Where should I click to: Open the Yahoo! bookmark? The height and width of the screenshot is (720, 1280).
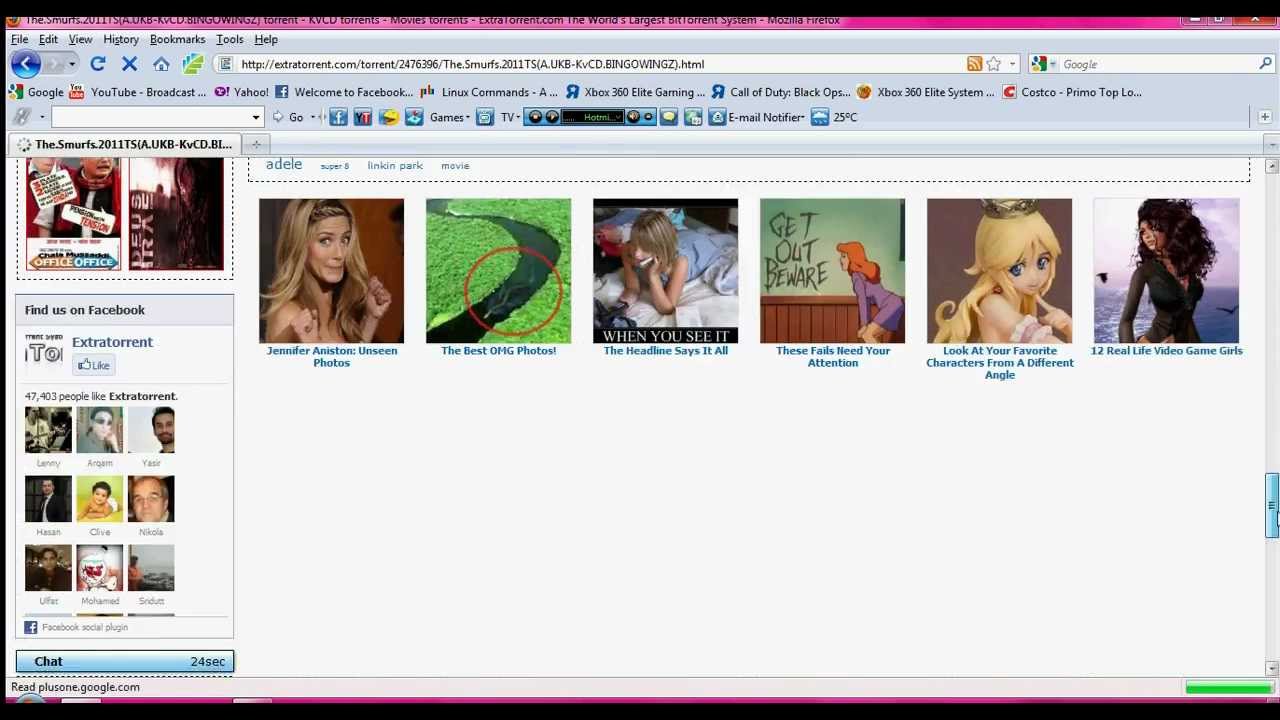[241, 92]
